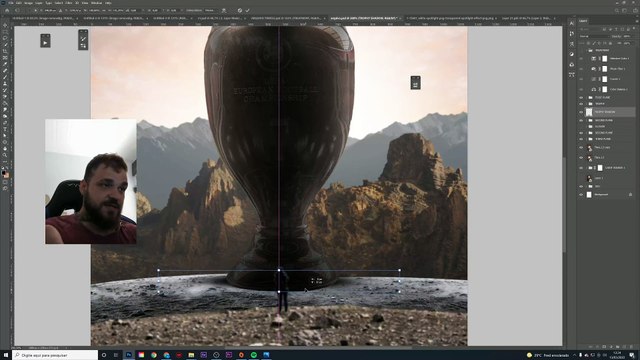Expand the TROPHY folder
Image resolution: width=640 pixels, height=360 pixels.
[587, 104]
